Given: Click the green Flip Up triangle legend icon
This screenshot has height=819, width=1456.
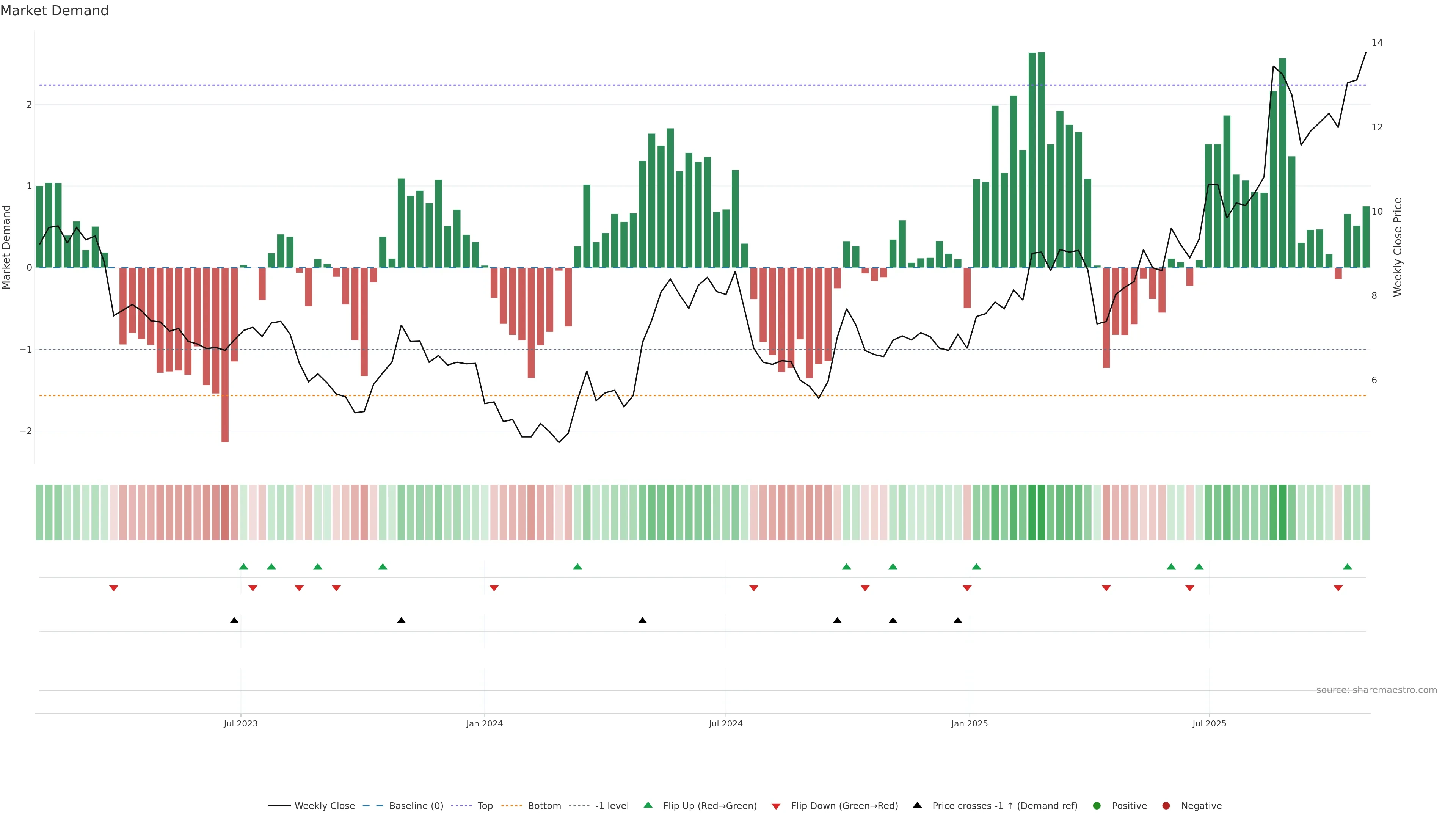Looking at the screenshot, I should (648, 805).
